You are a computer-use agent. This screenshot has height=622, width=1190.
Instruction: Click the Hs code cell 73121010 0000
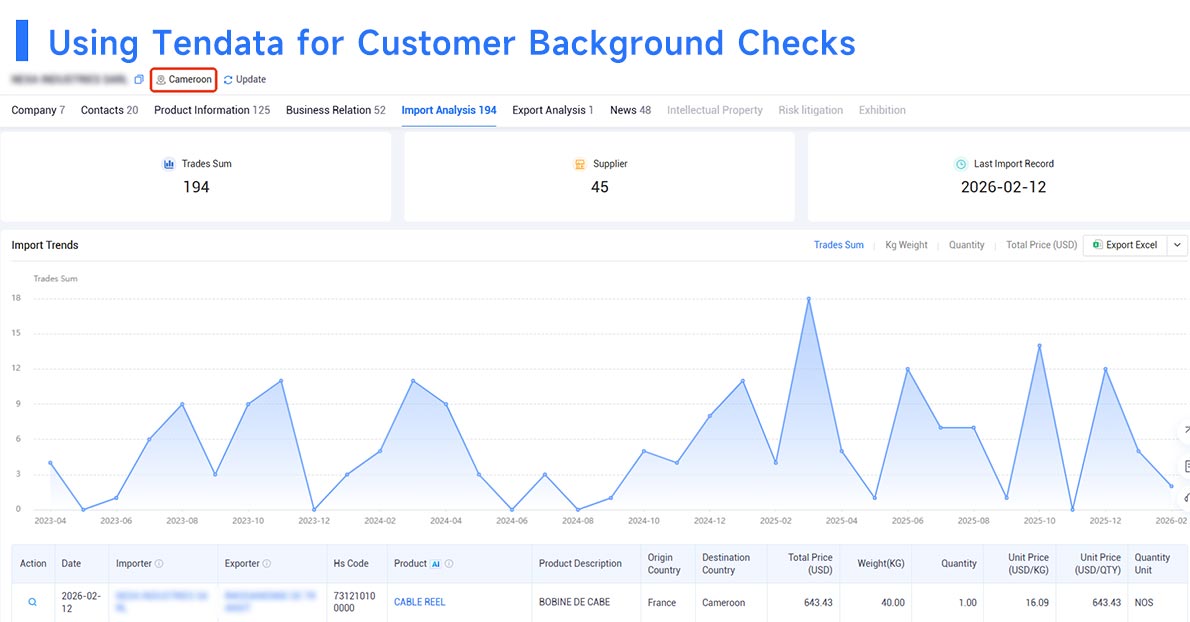tap(354, 602)
